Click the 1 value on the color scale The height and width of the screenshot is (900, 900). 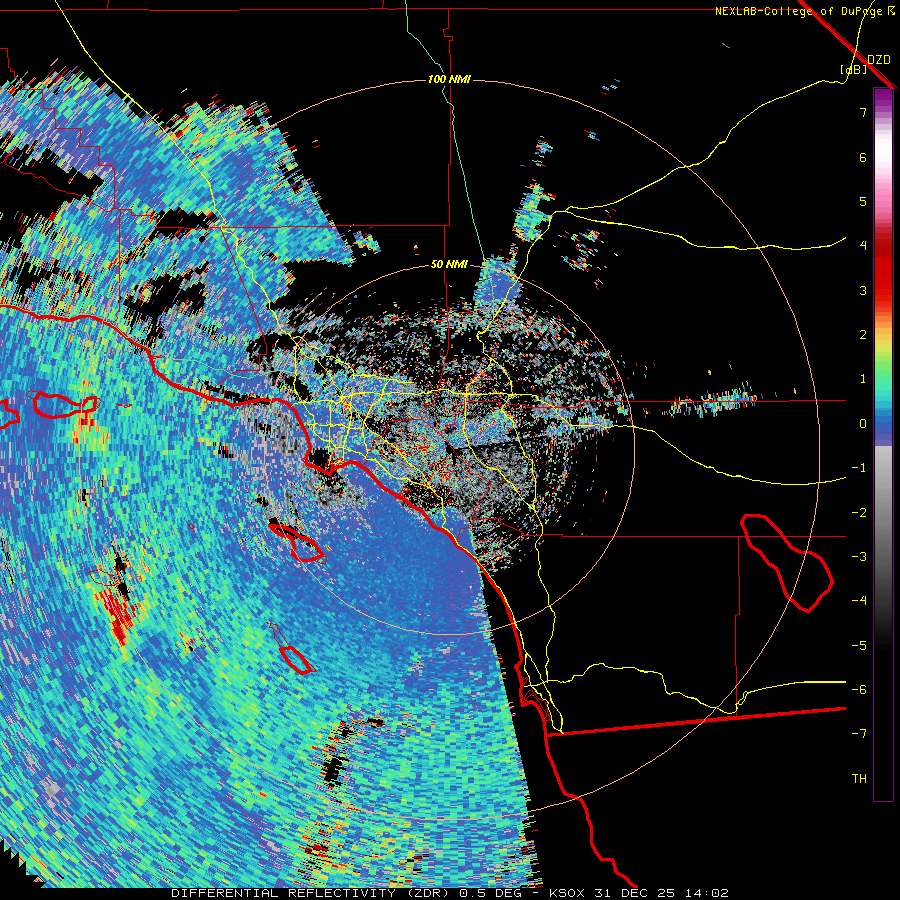[x=863, y=379]
